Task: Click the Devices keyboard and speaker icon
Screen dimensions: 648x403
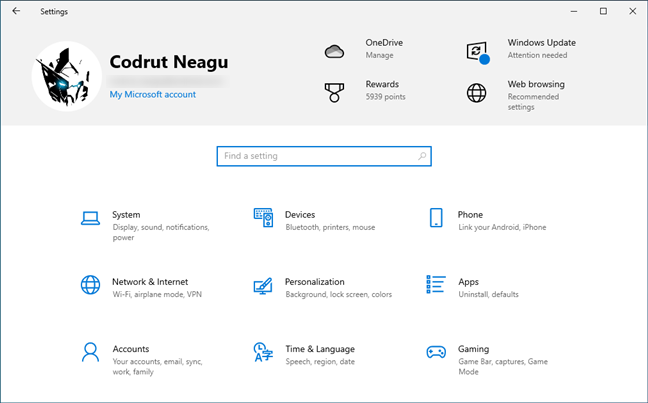Action: [263, 218]
